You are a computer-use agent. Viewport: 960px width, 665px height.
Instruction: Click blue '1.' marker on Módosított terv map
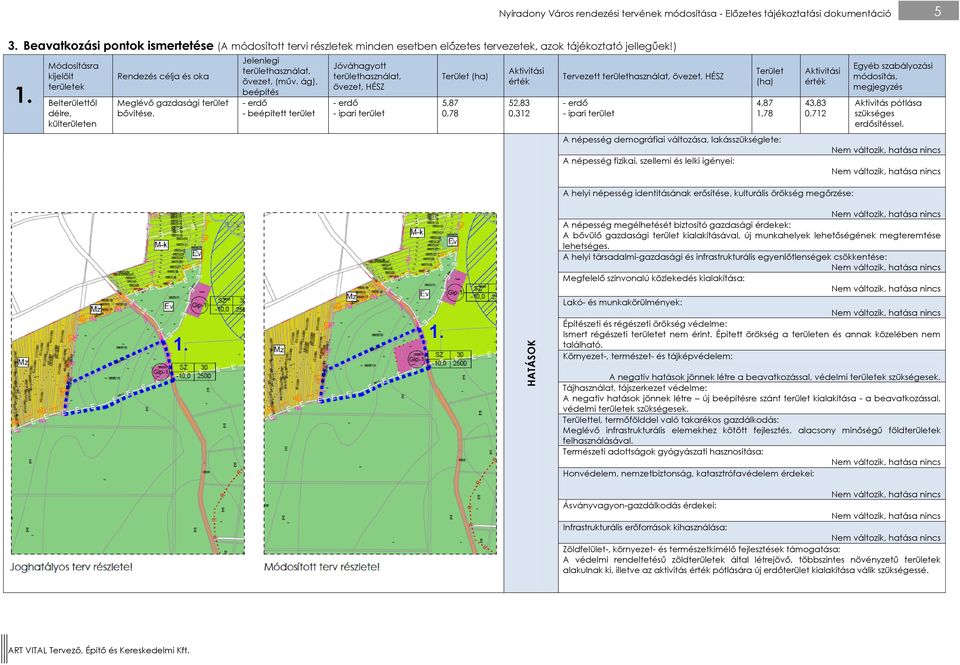coord(435,332)
